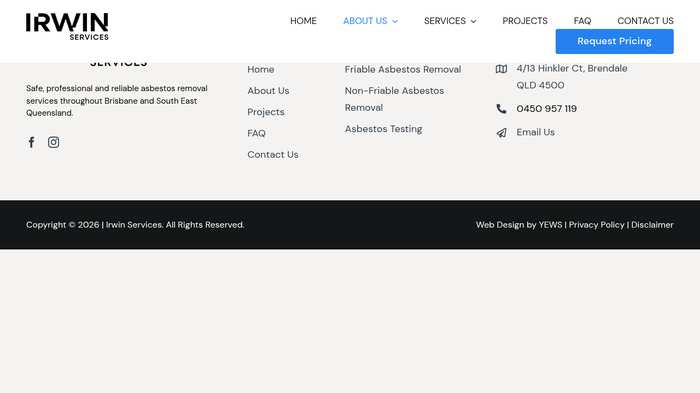
Task: Open FAQ in the top navigation
Action: pyautogui.click(x=582, y=21)
